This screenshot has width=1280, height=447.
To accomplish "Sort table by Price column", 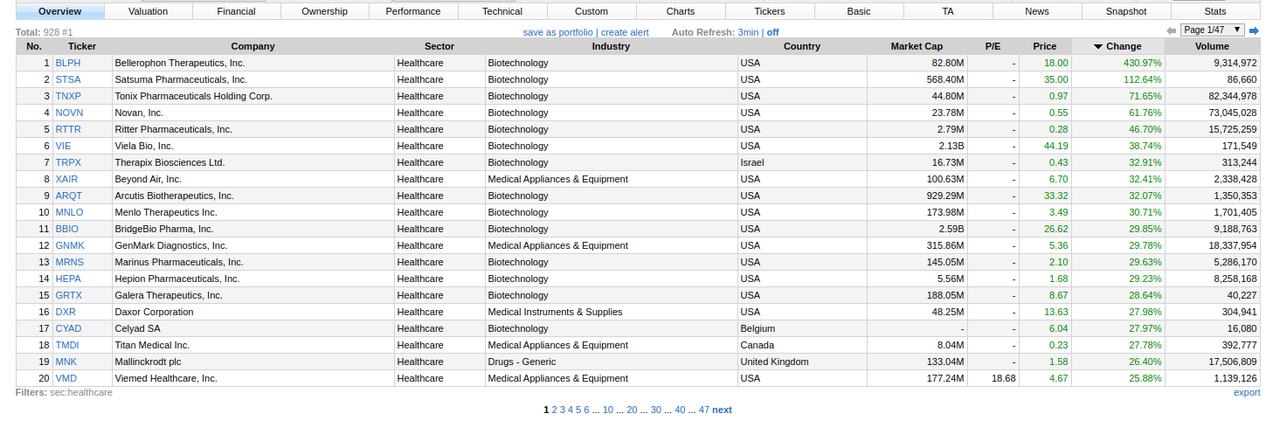I will click(1045, 46).
